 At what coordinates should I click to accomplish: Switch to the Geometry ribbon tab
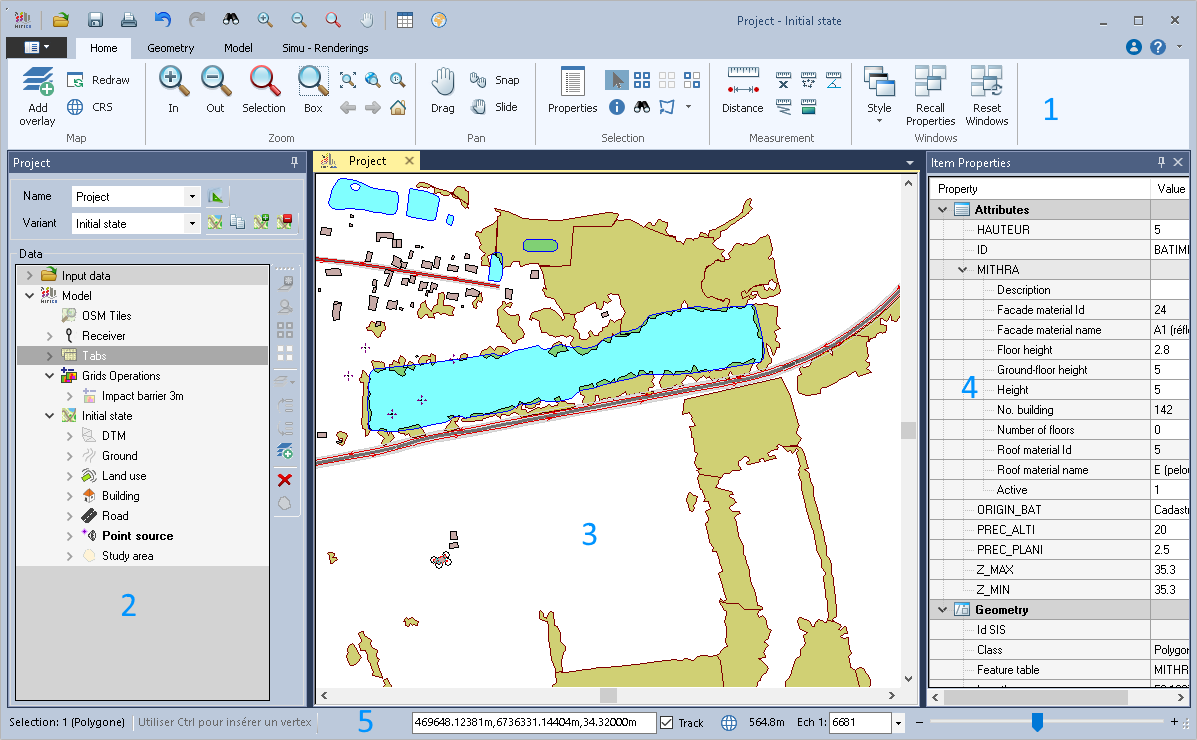click(170, 47)
